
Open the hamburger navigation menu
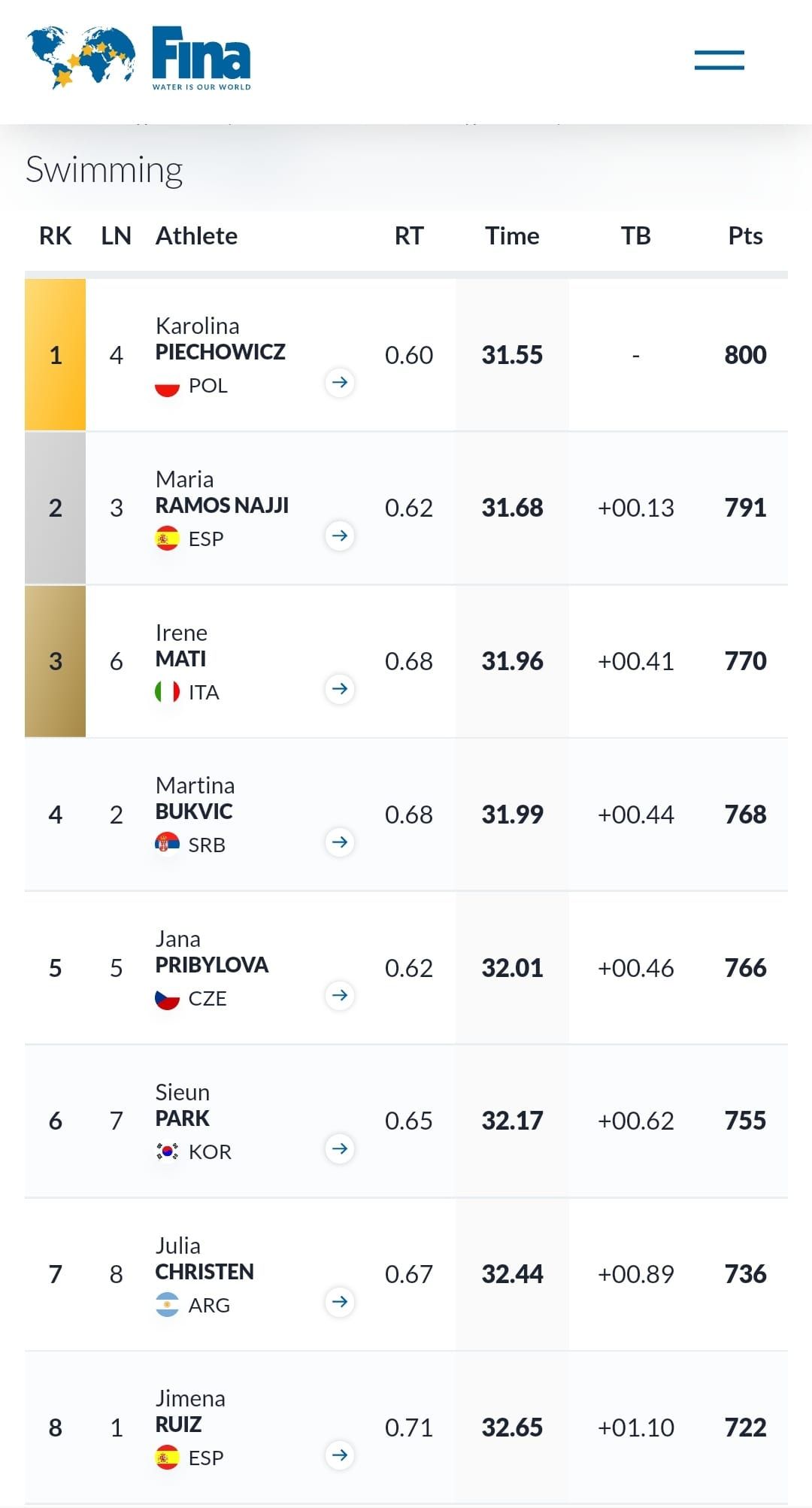click(719, 60)
